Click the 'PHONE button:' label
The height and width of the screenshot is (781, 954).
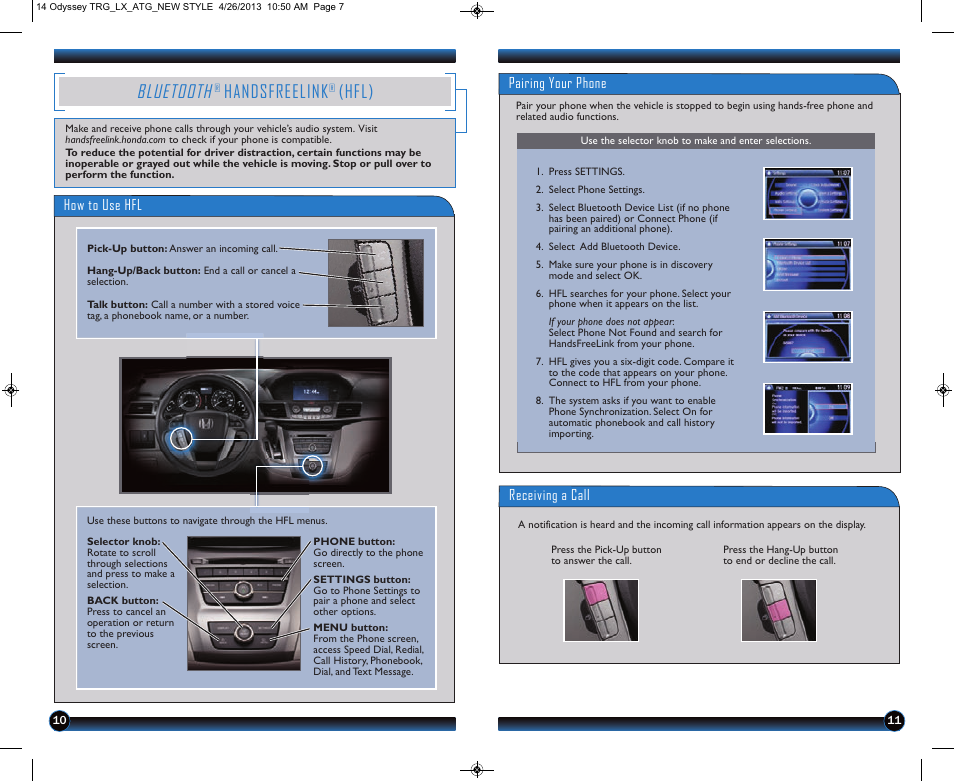click(x=354, y=541)
